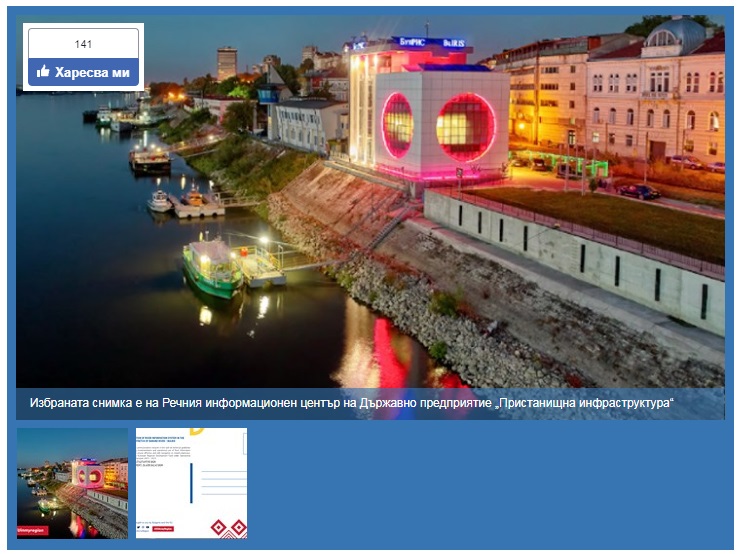Click the photo caption text about Речния информационен център
This screenshot has width=741, height=554.
click(352, 403)
